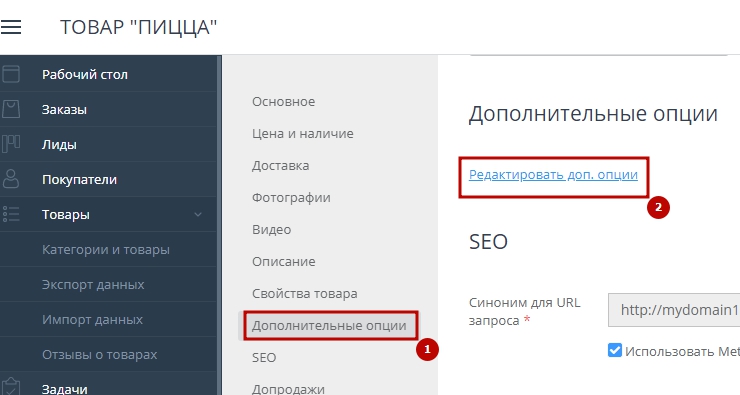Select Товары in sidebar
This screenshot has width=740, height=395.
coord(66,215)
